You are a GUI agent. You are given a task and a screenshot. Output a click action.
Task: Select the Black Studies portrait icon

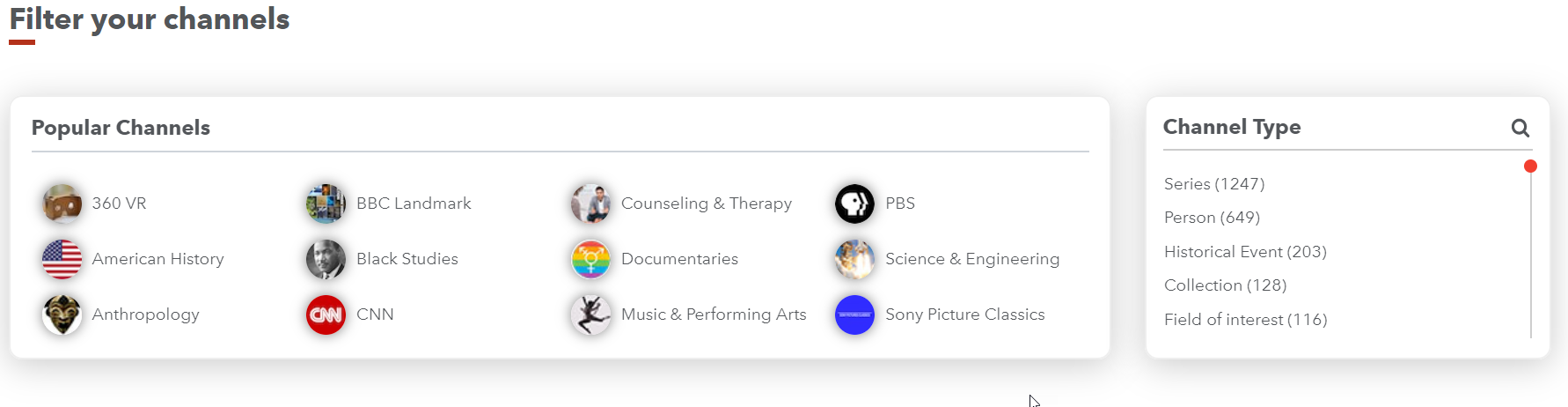pos(326,259)
